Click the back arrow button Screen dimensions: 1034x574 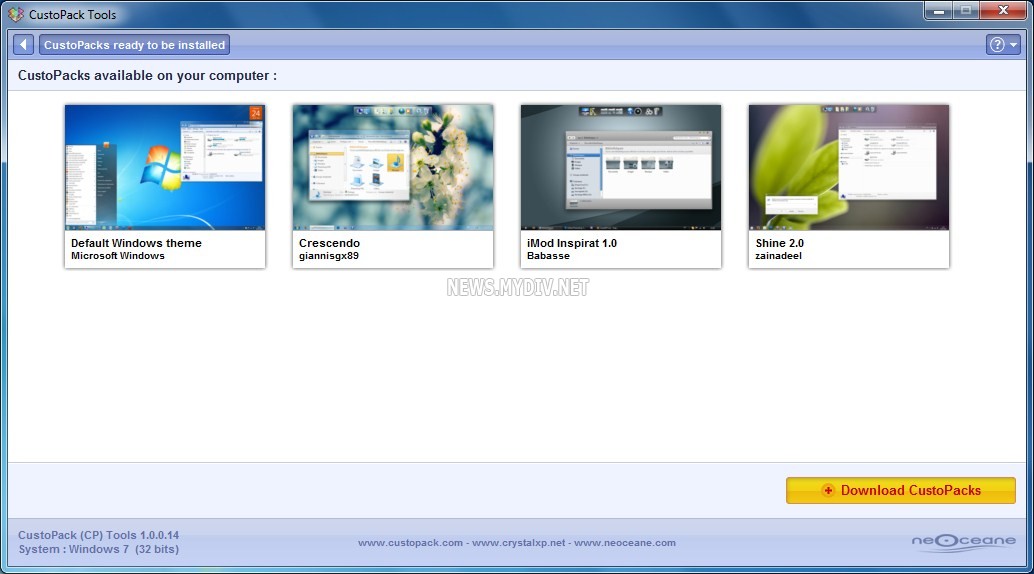[x=23, y=45]
